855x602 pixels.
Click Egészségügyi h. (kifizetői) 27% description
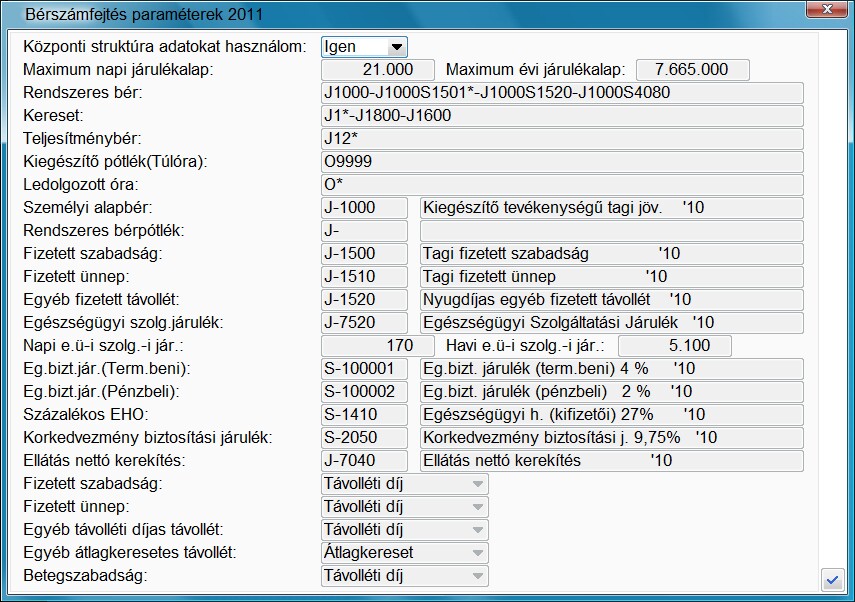612,414
